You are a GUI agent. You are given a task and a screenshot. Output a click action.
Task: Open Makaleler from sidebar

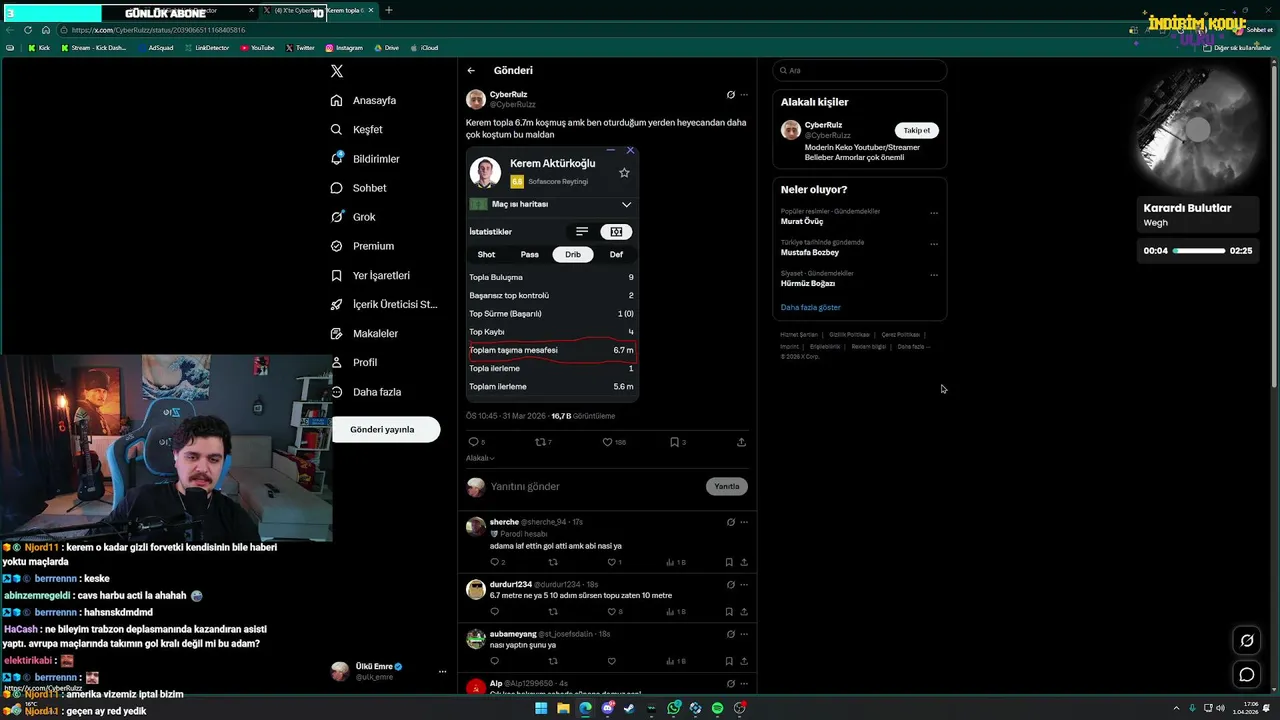364,333
